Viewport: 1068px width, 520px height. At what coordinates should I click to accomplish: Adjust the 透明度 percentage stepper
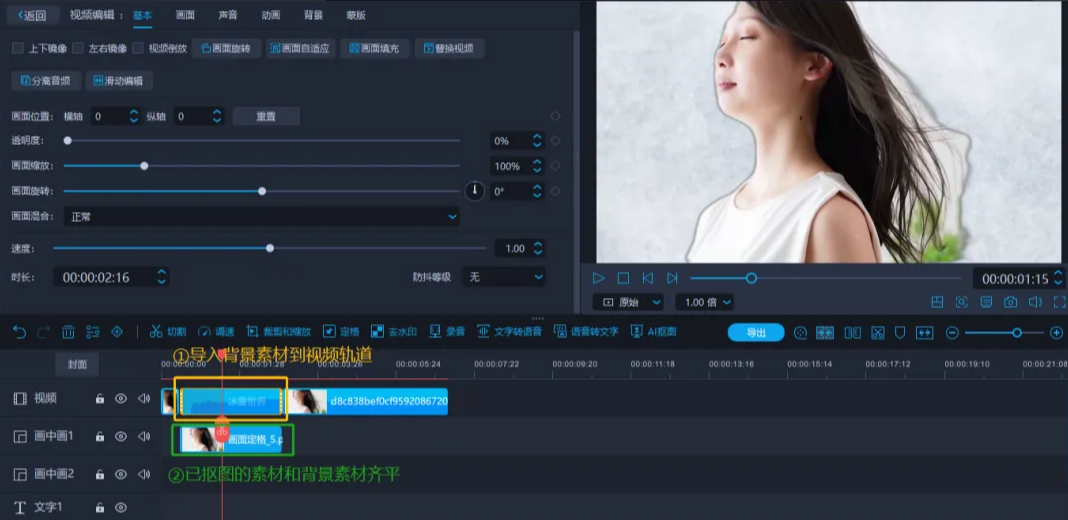tap(537, 141)
